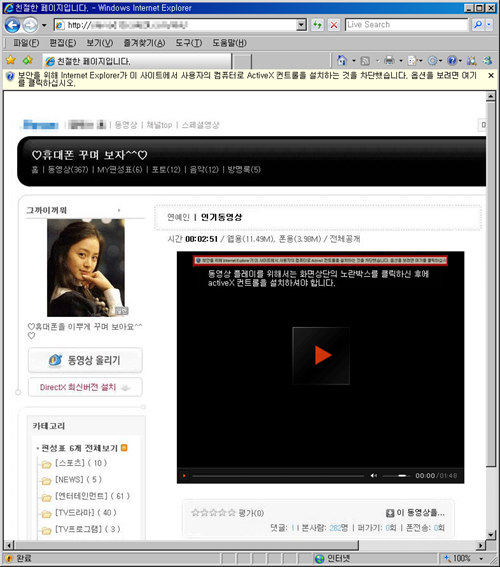The width and height of the screenshot is (500, 567).
Task: Open 동영상(367) channel tab
Action: 68,170
